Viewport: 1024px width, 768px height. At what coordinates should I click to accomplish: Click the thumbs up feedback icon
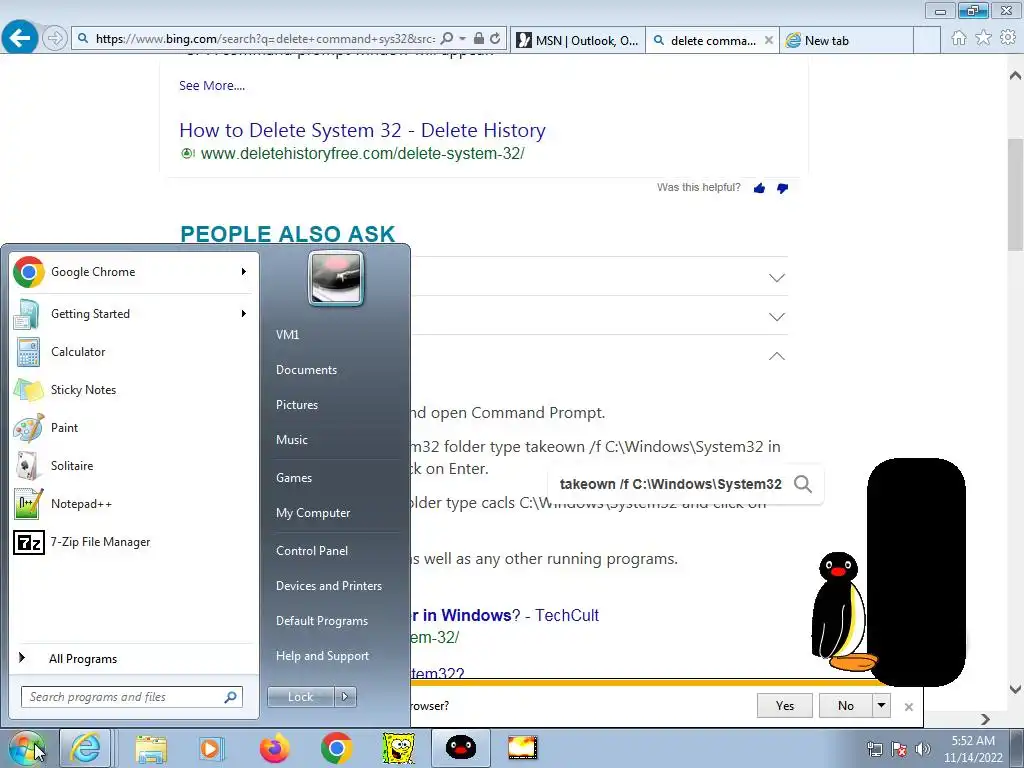759,188
